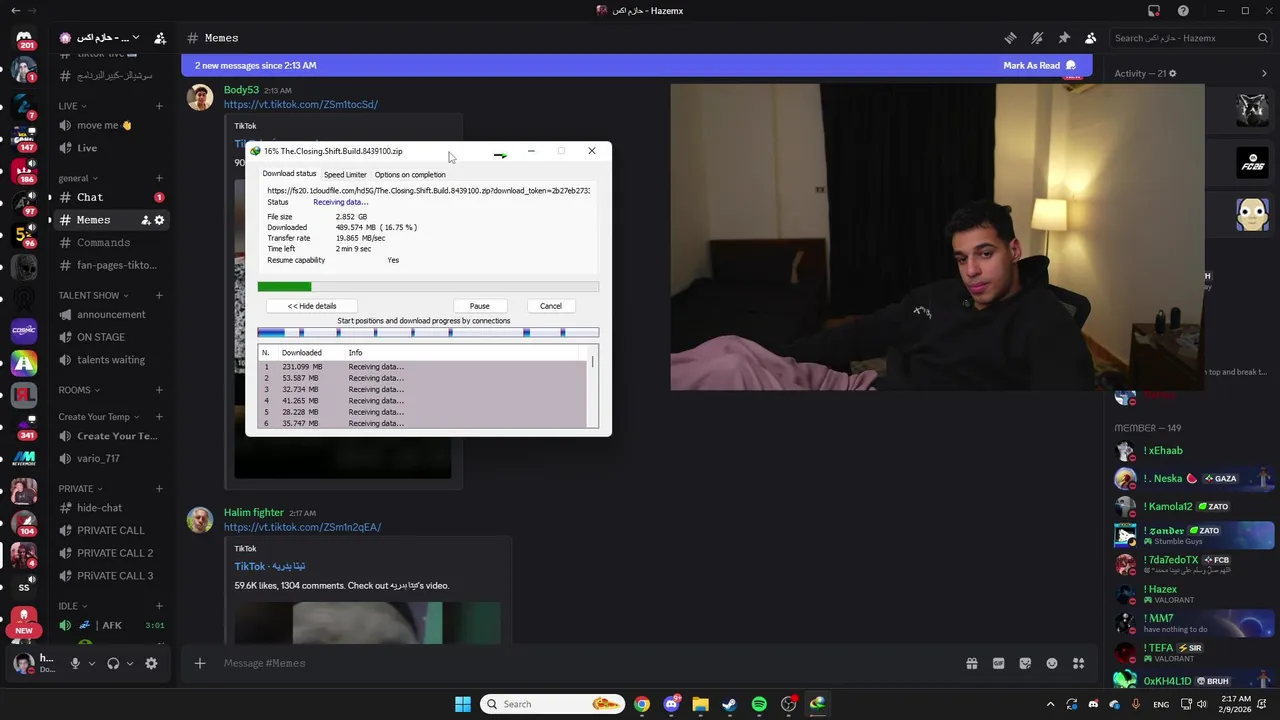The width and height of the screenshot is (1280, 720).
Task: Open Memes channel settings gear
Action: pos(159,220)
